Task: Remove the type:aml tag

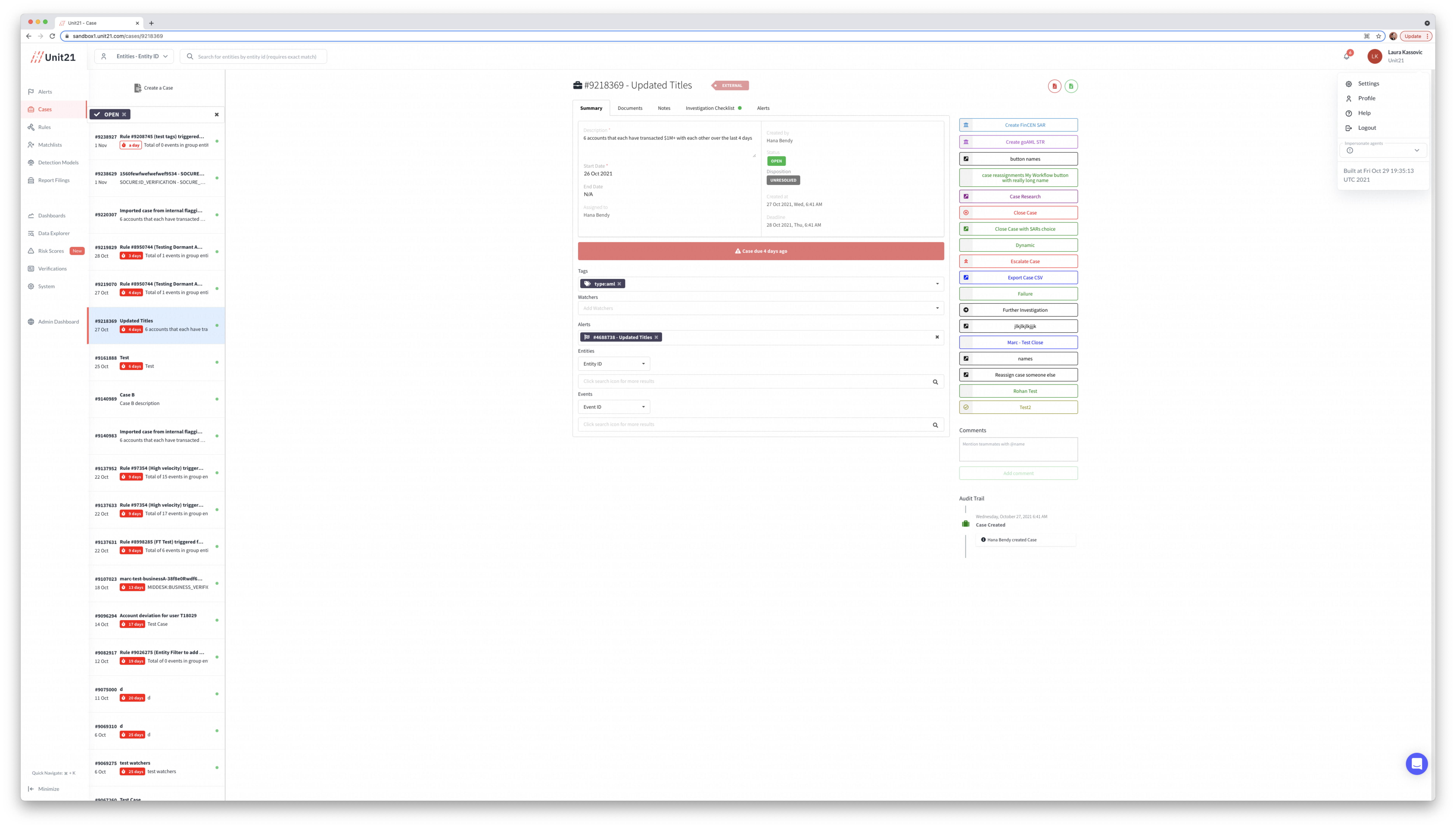Action: pyautogui.click(x=619, y=284)
